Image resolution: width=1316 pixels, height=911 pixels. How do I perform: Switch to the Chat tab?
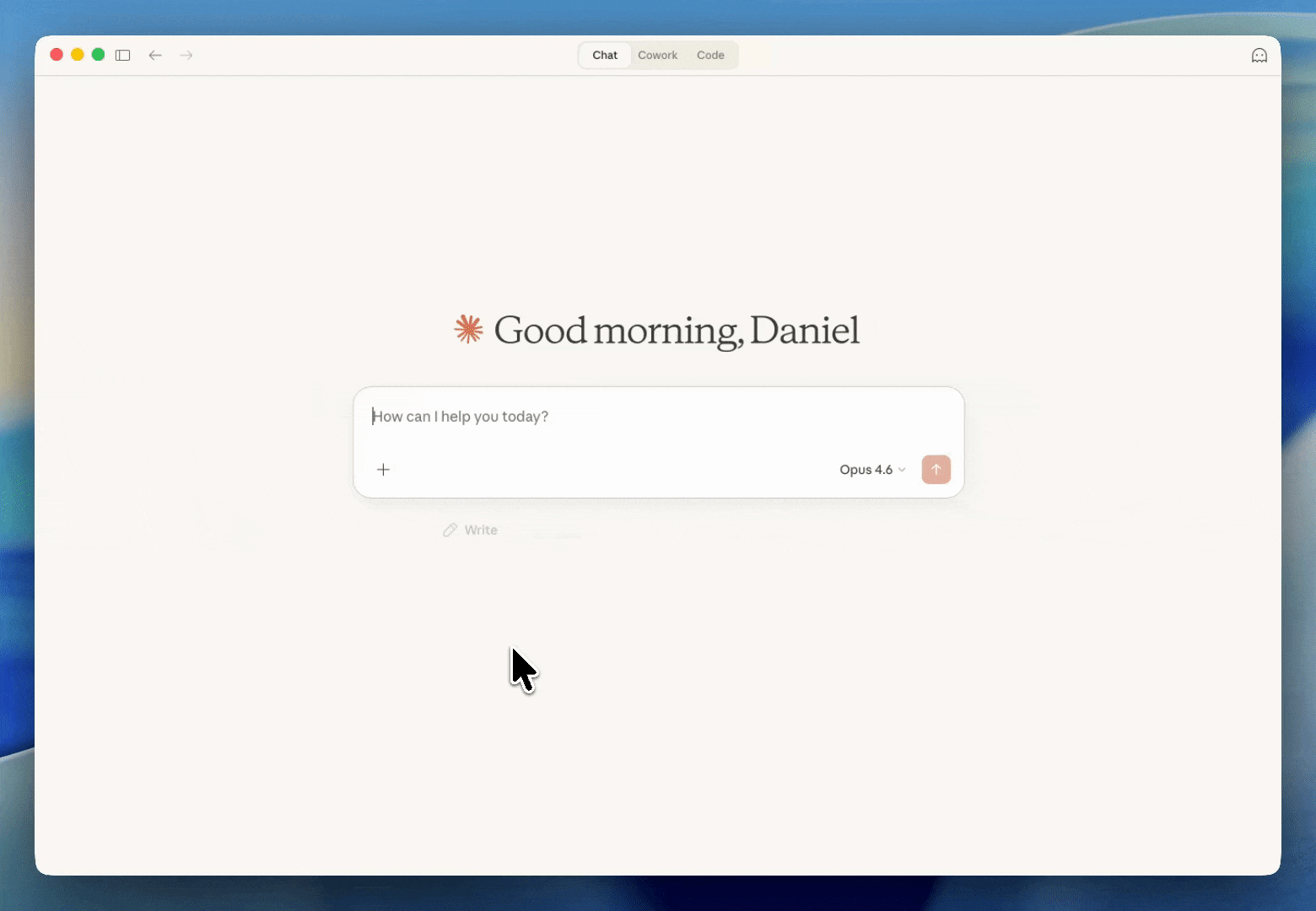(x=604, y=56)
